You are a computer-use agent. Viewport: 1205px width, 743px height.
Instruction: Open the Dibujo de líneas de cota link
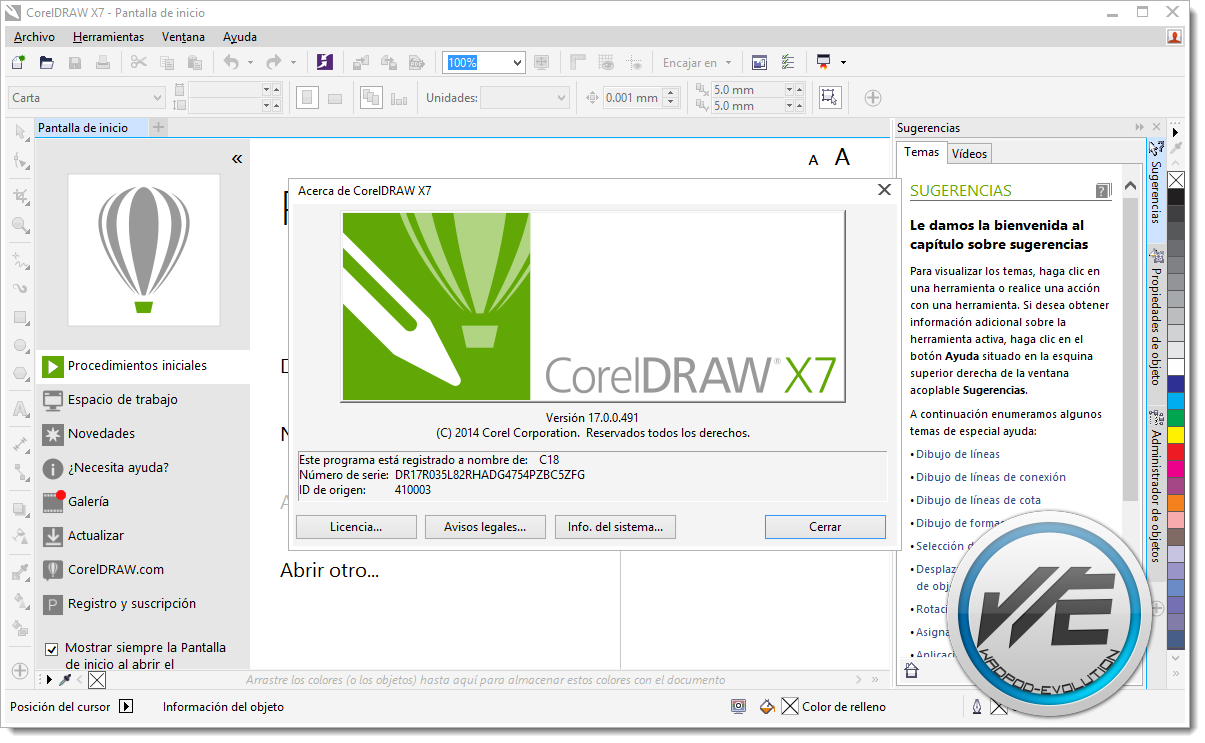pos(978,500)
